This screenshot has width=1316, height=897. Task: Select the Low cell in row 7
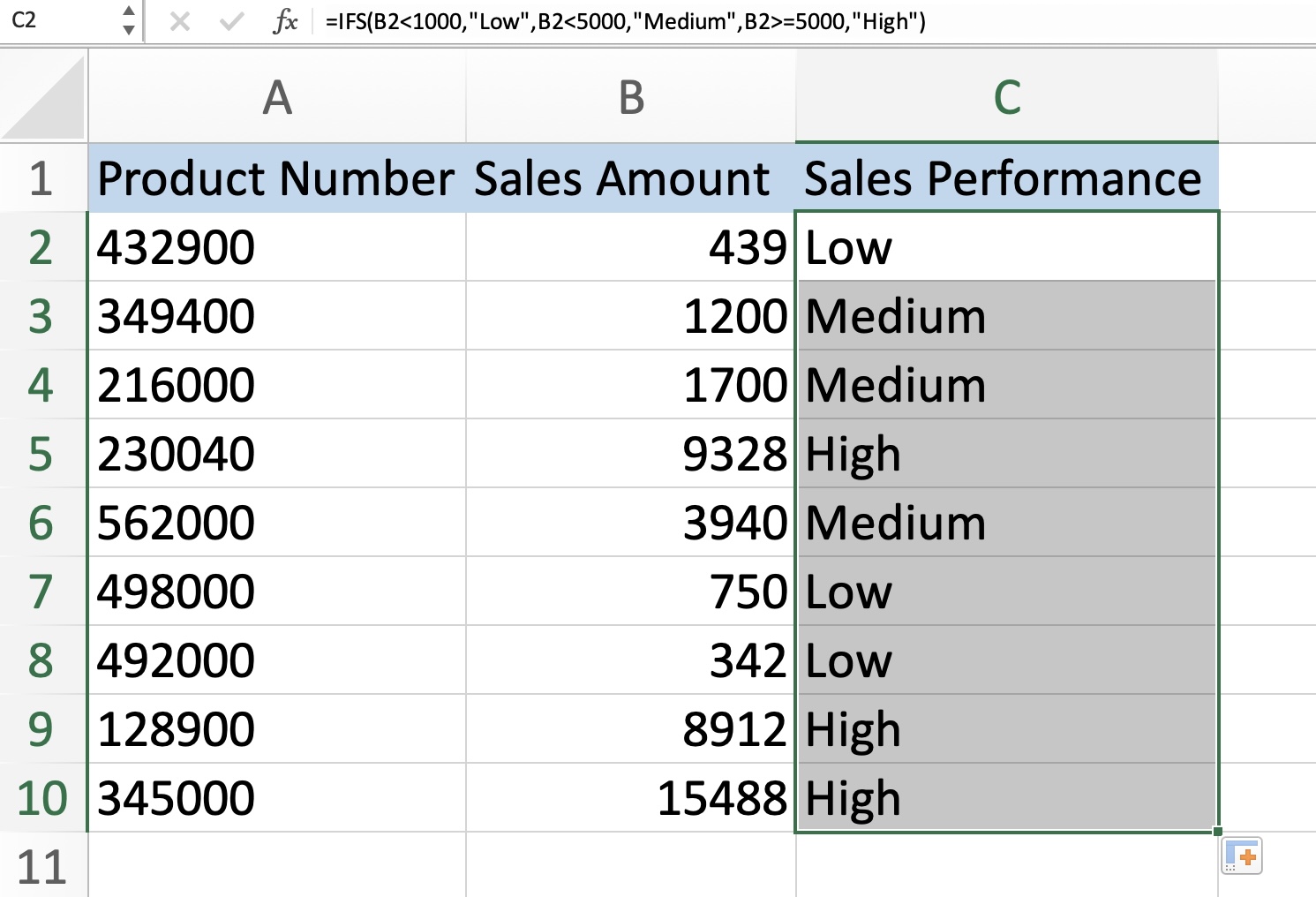click(x=1007, y=592)
